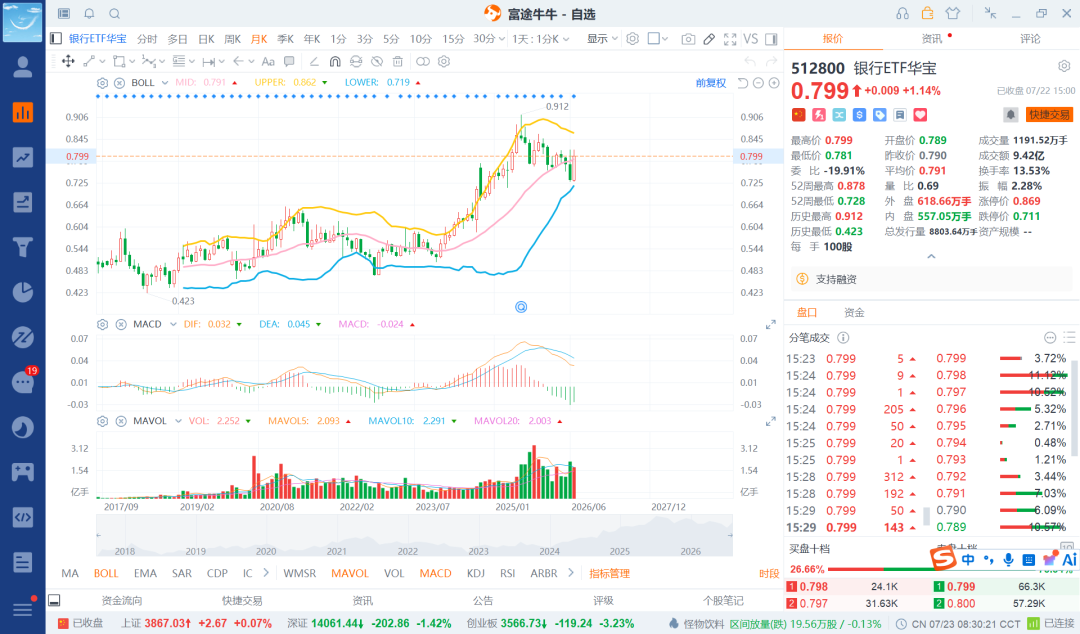Expand the BOLL indicator dropdown

[x=165, y=83]
